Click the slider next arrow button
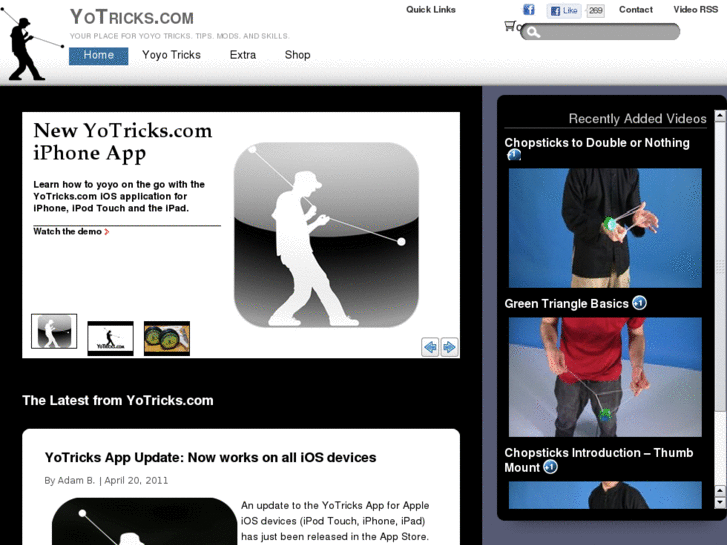Screen dimensions: 727x545 tap(449, 347)
